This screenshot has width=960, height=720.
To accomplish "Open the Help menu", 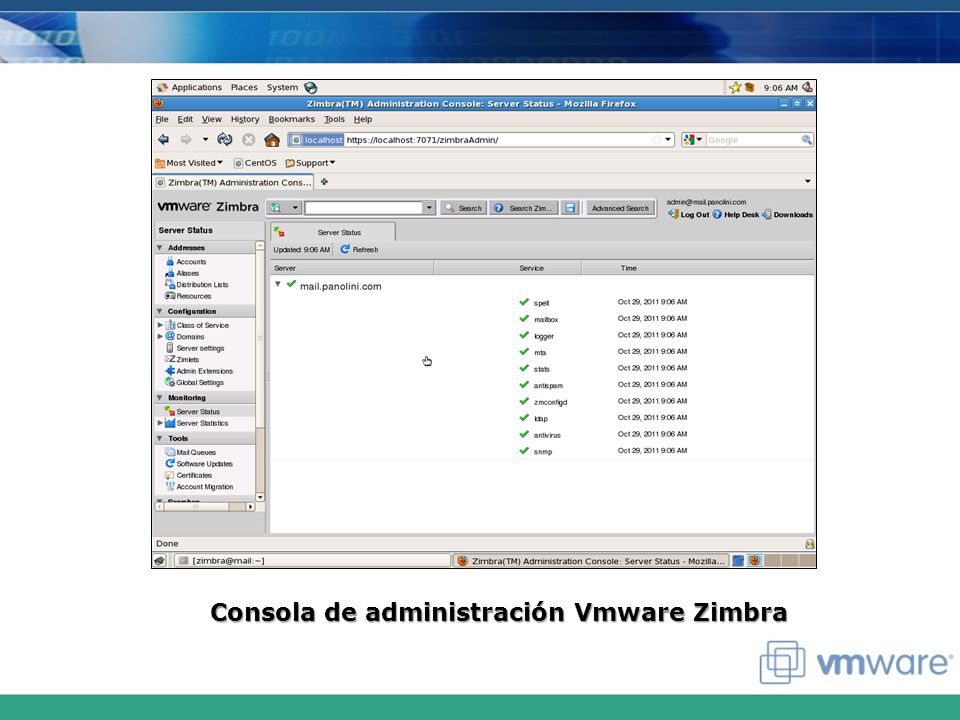I will point(362,119).
